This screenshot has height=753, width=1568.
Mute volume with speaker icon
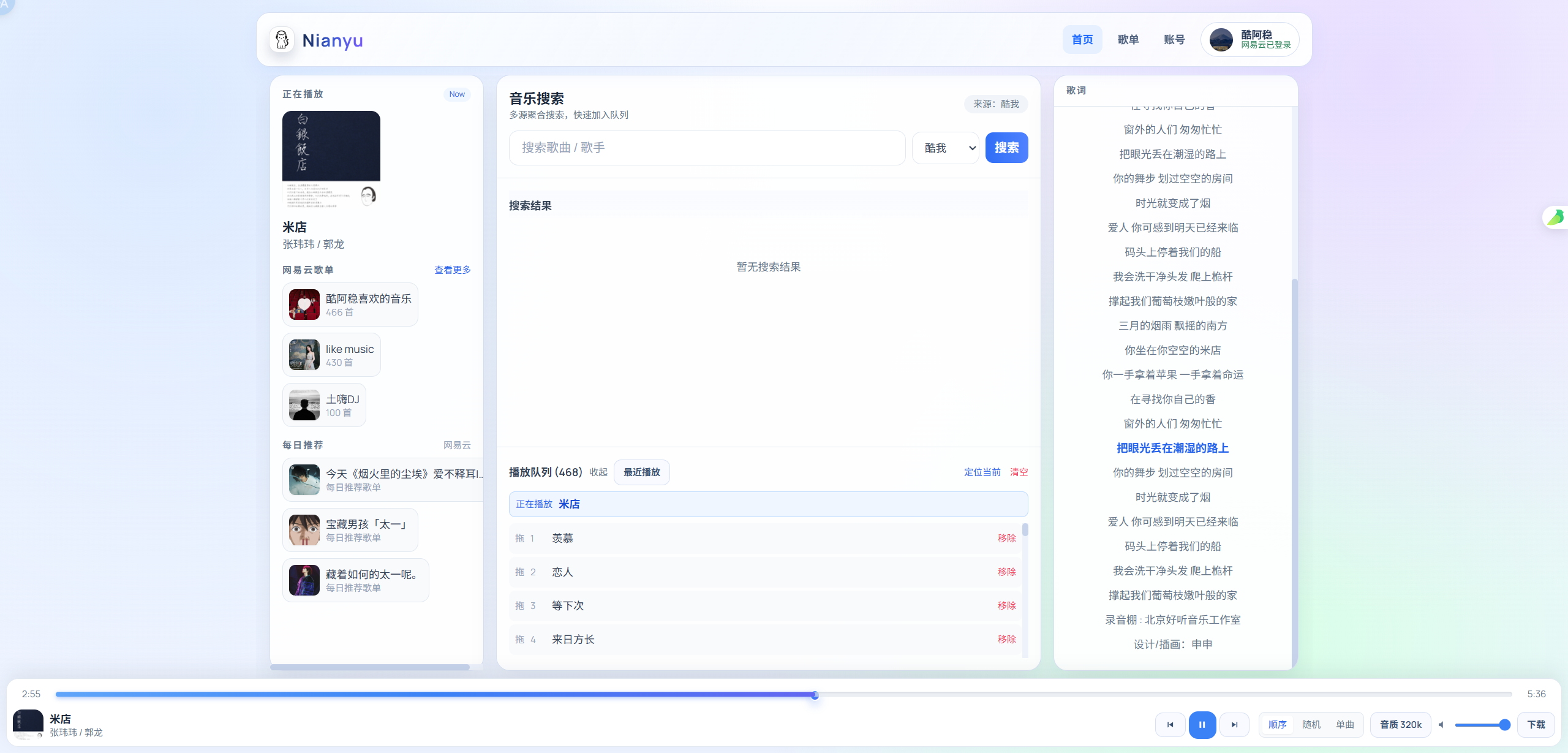click(x=1442, y=725)
